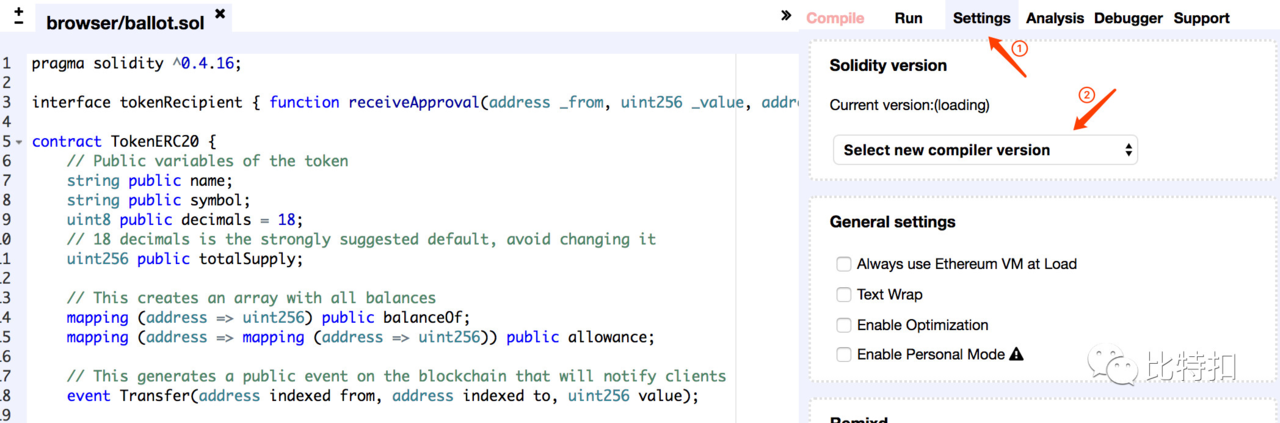Open the Run tab
Image resolution: width=1280 pixels, height=423 pixels.
[908, 18]
